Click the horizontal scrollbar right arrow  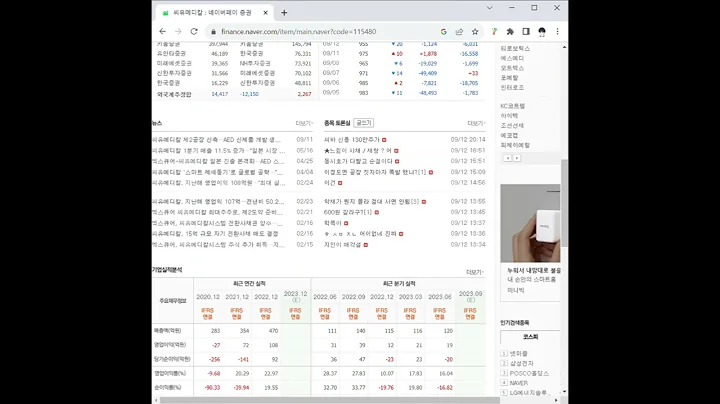[x=557, y=400]
